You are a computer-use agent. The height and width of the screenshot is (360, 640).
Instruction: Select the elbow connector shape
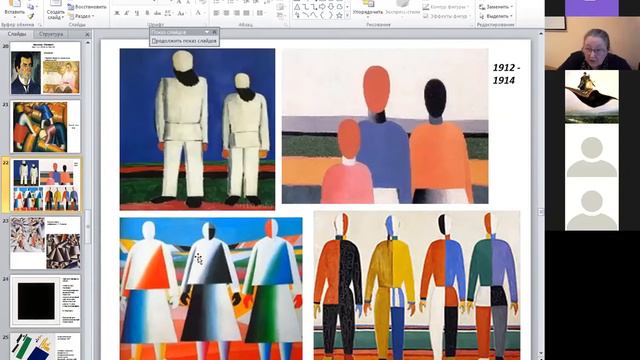coord(305,7)
